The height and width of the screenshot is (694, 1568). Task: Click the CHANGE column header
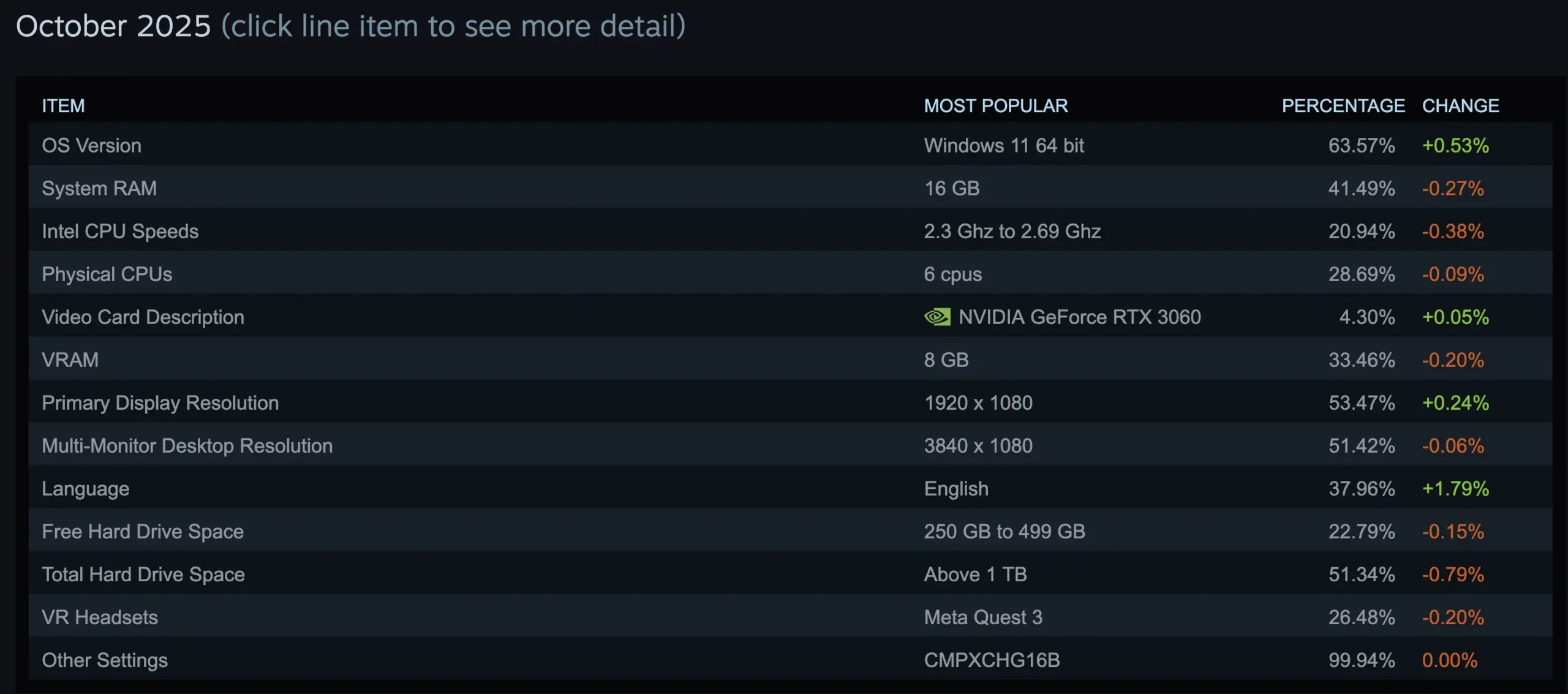[1460, 105]
